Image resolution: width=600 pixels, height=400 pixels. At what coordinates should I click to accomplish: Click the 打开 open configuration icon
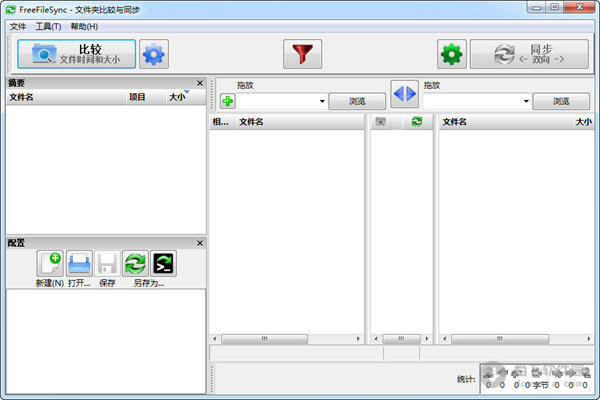tap(79, 264)
